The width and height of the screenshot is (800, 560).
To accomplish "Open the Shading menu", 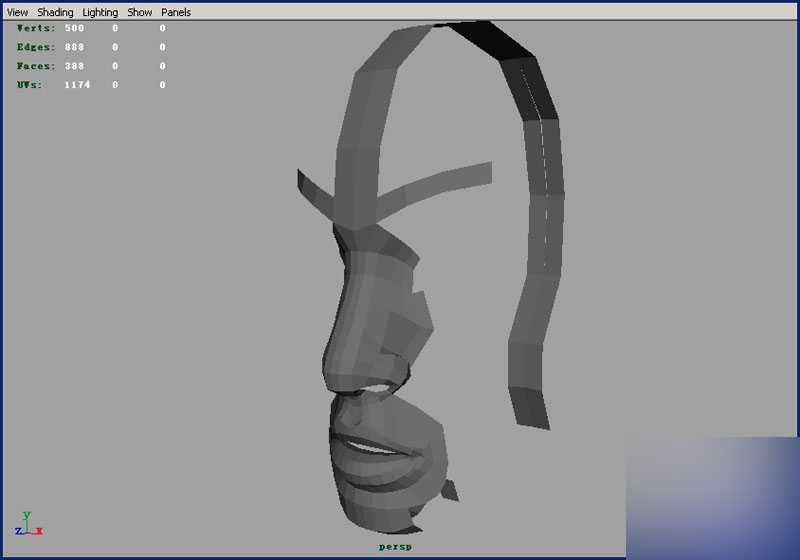I will point(55,12).
